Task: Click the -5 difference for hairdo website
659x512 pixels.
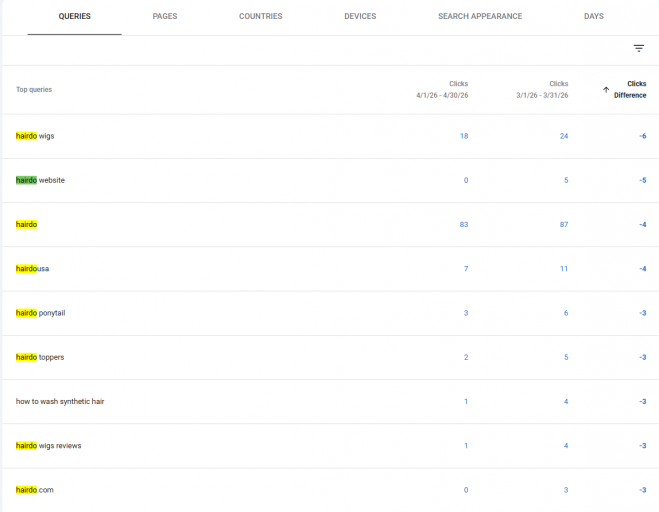Action: [643, 180]
